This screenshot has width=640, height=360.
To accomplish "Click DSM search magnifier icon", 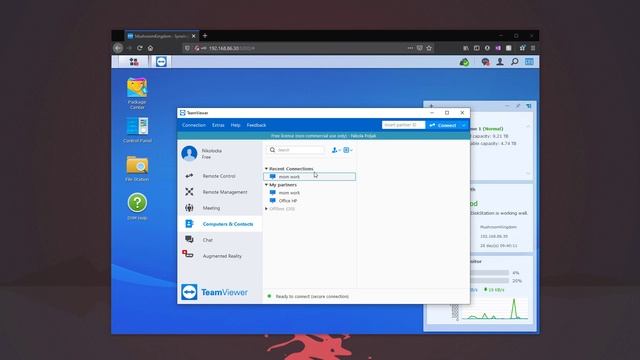I will point(514,62).
